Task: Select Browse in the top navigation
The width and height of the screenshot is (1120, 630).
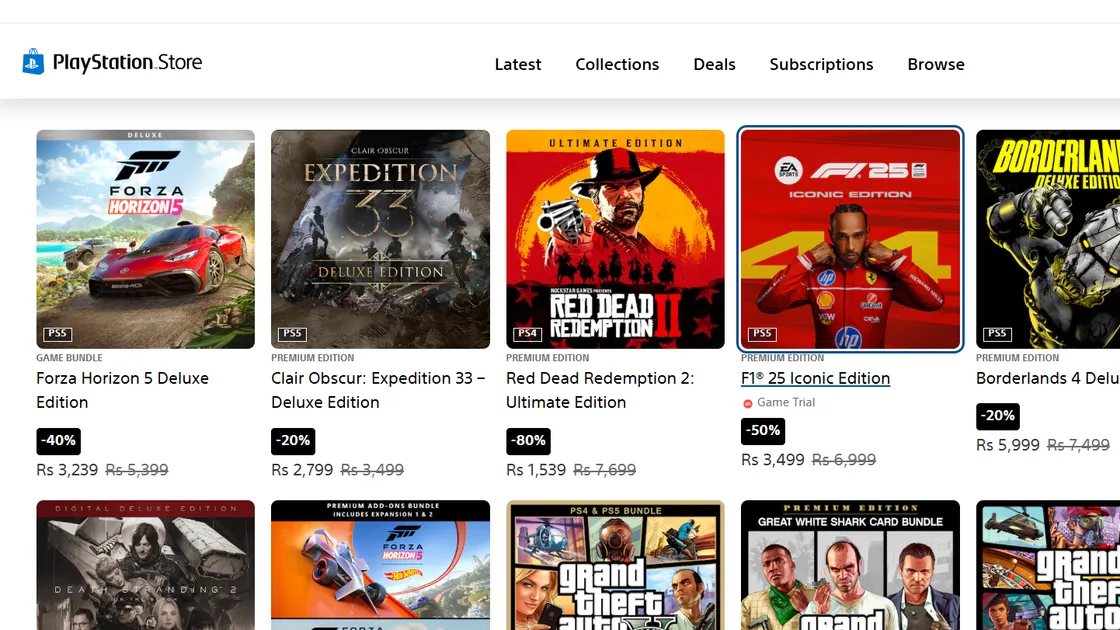Action: (936, 64)
